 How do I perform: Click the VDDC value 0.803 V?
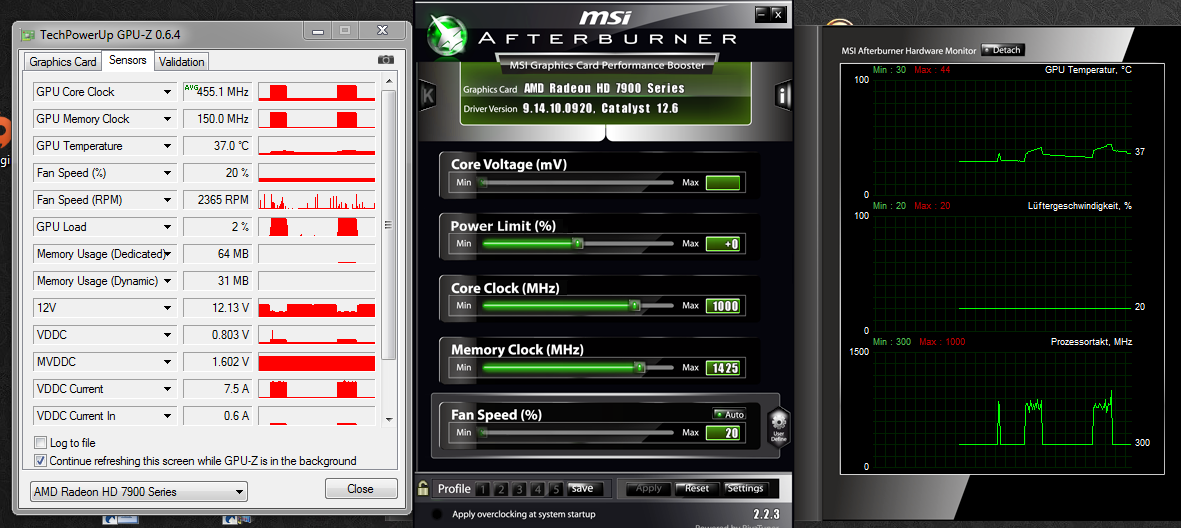click(217, 334)
